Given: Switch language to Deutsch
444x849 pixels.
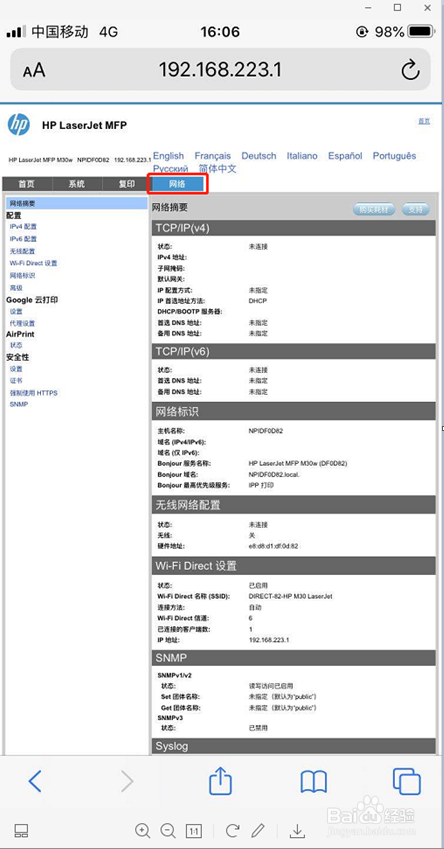Looking at the screenshot, I should (259, 156).
